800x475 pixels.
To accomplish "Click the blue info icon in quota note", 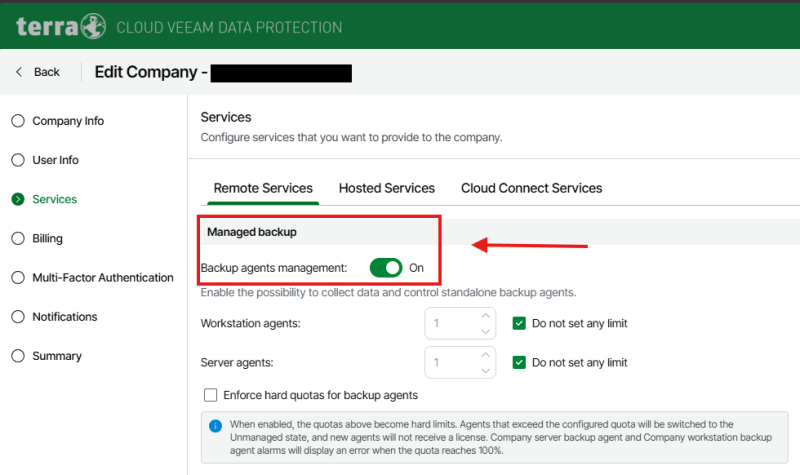I will (x=215, y=426).
